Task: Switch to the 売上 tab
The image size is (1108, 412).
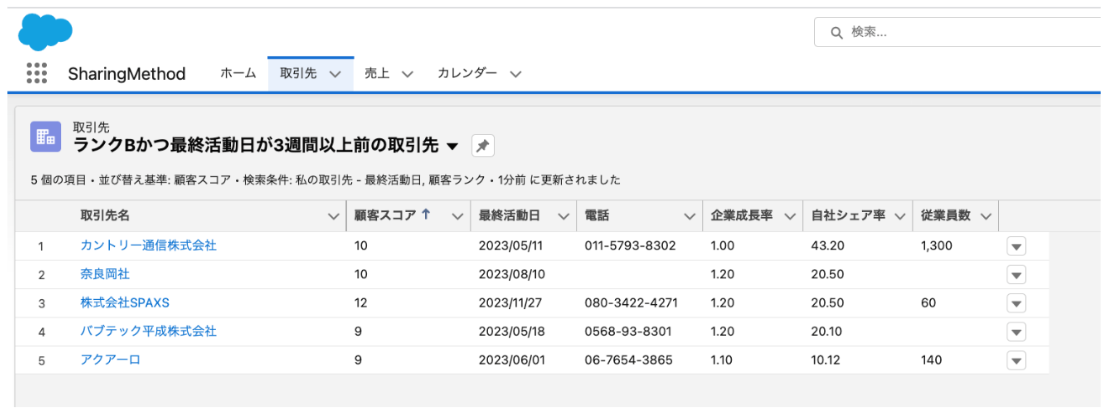Action: point(376,73)
